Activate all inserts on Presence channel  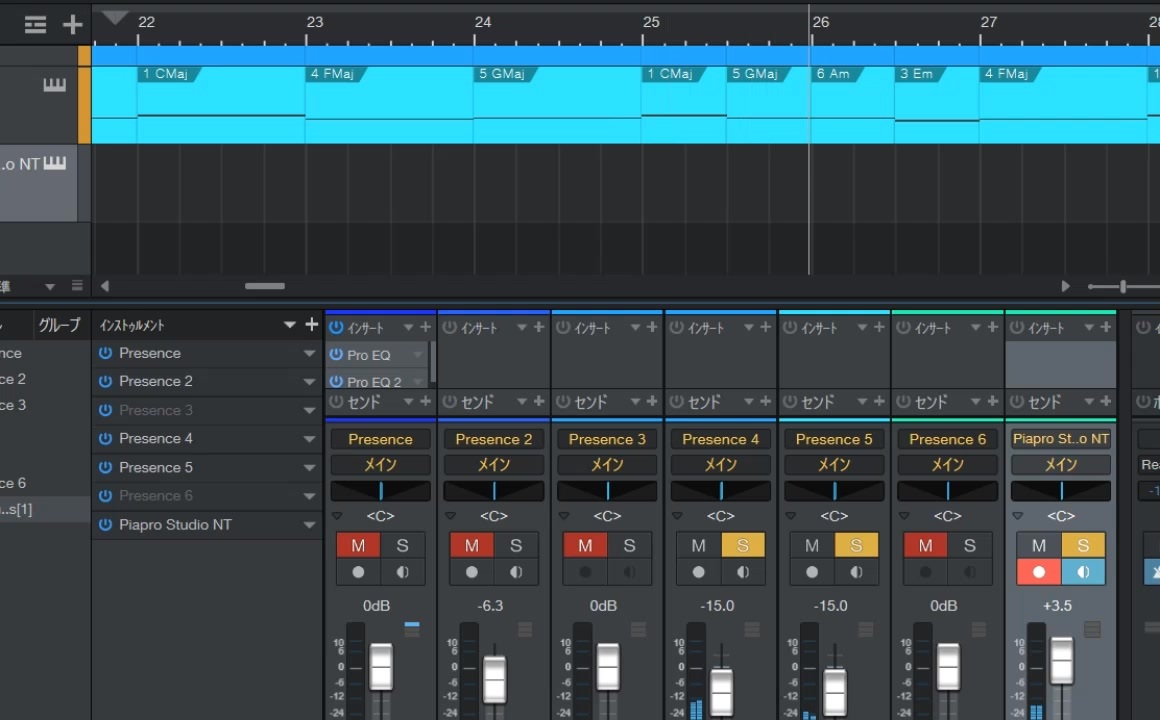pyautogui.click(x=336, y=327)
